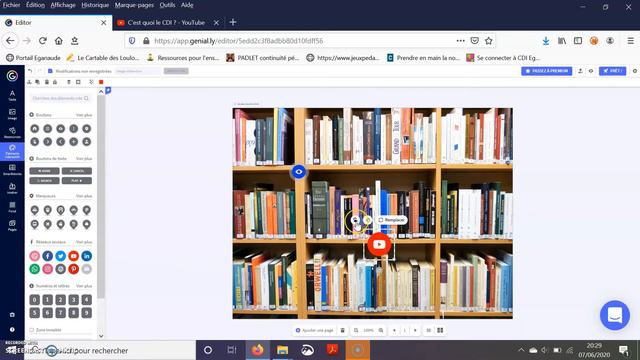Image resolution: width=640 pixels, height=360 pixels.
Task: Expand Marqueurs with Voir plus
Action: pyautogui.click(x=84, y=196)
